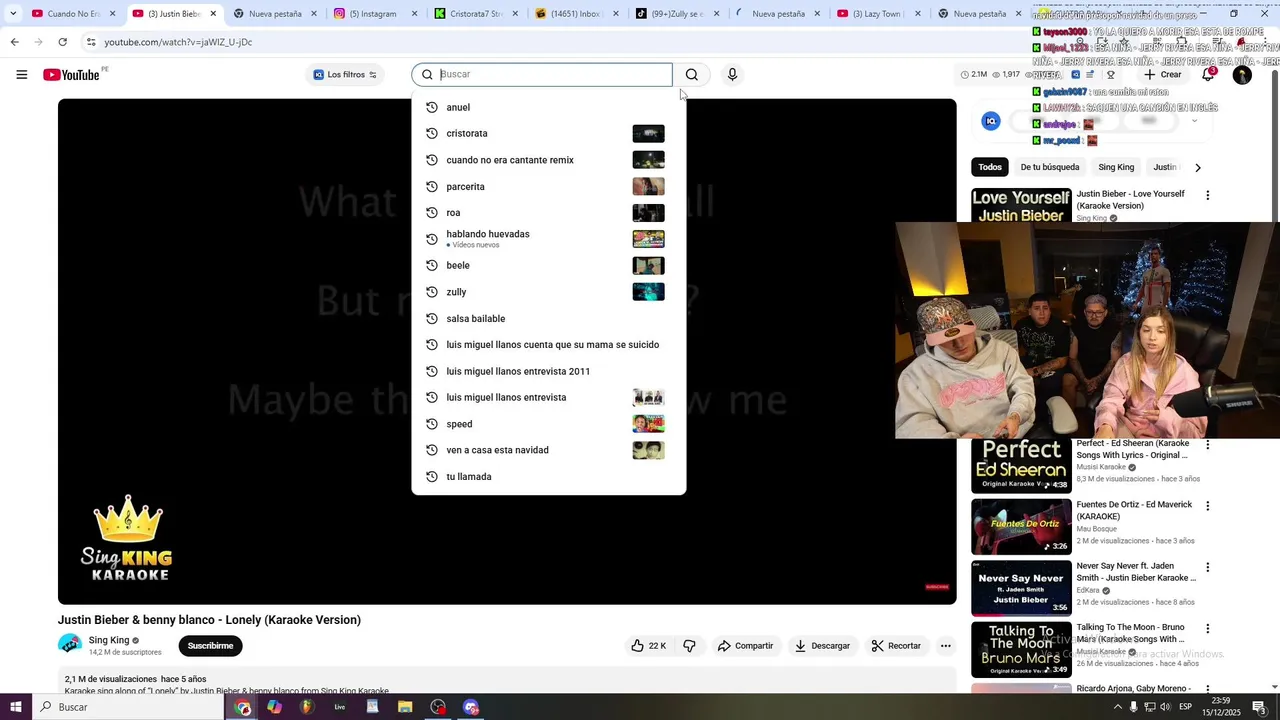Viewport: 1280px width, 720px height.
Task: Open options menu for Perfect Ed Sheeran video
Action: 1207,444
